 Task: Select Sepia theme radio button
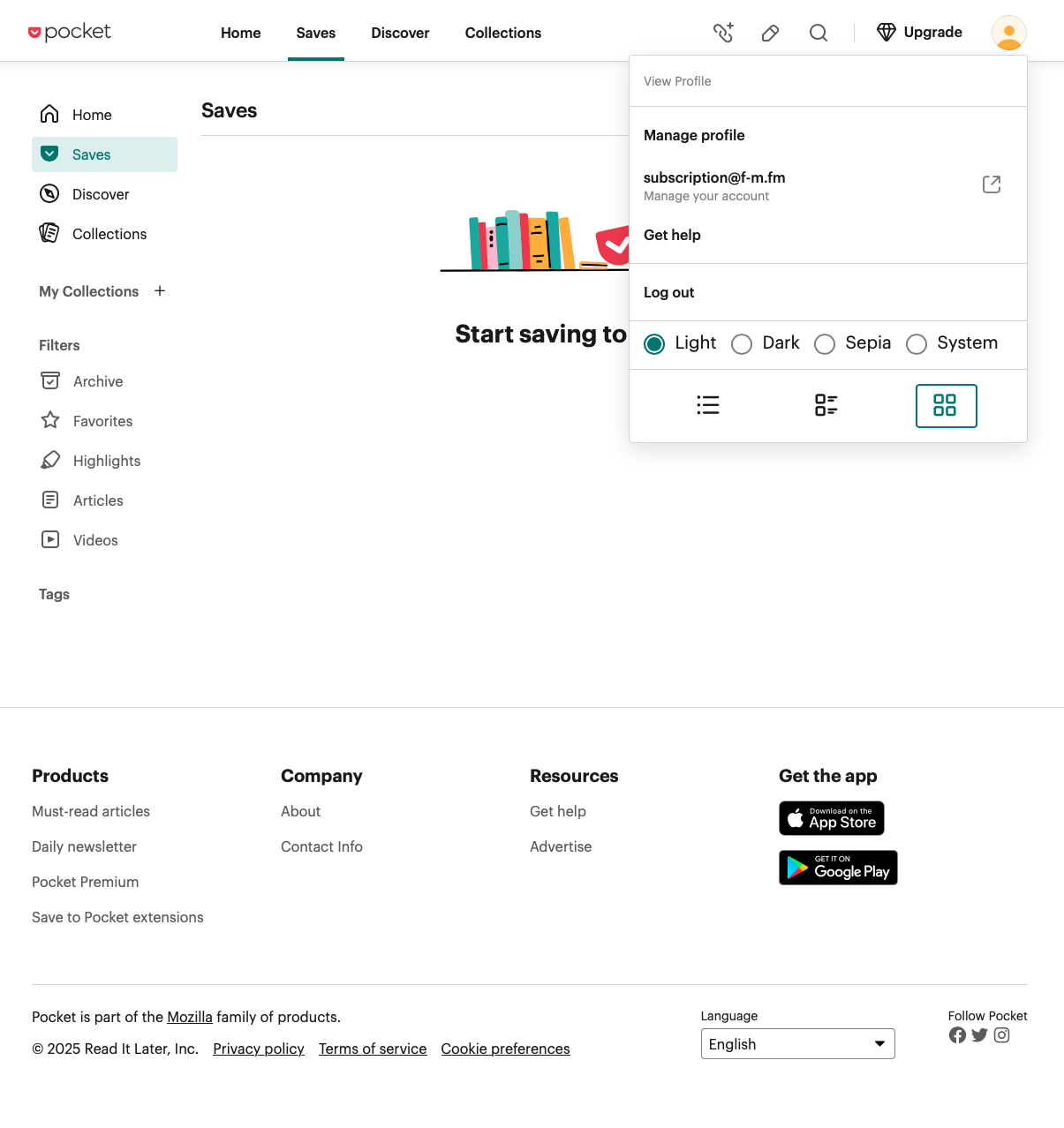(825, 344)
